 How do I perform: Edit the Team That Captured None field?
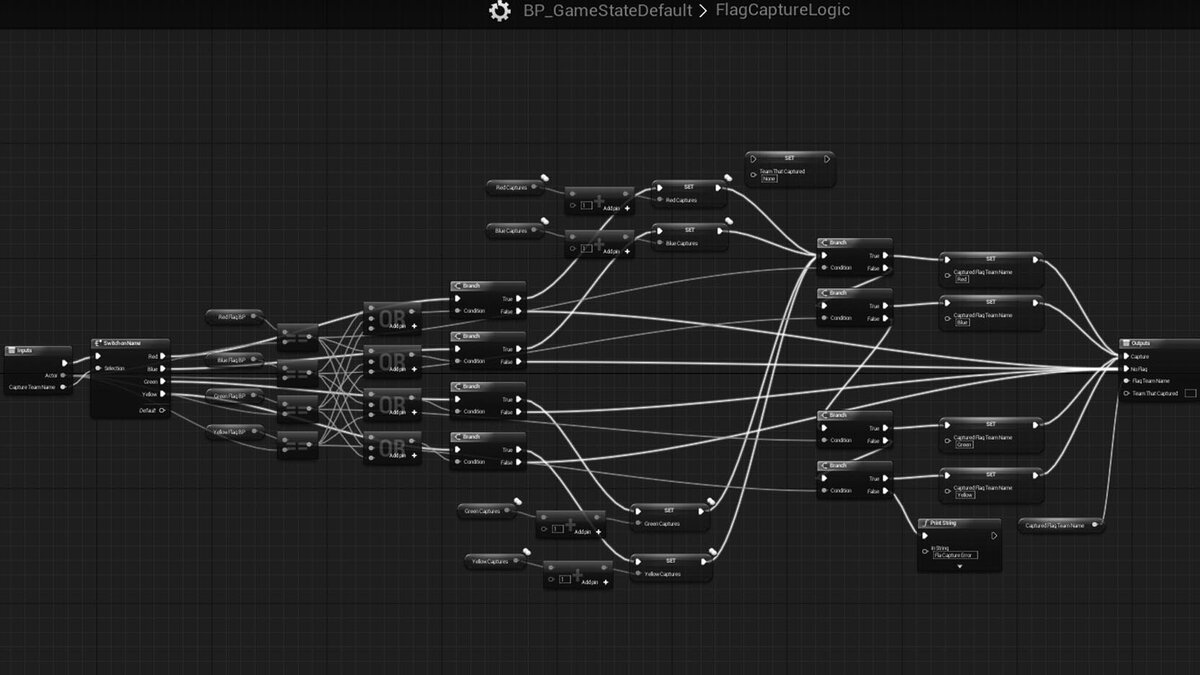[769, 179]
